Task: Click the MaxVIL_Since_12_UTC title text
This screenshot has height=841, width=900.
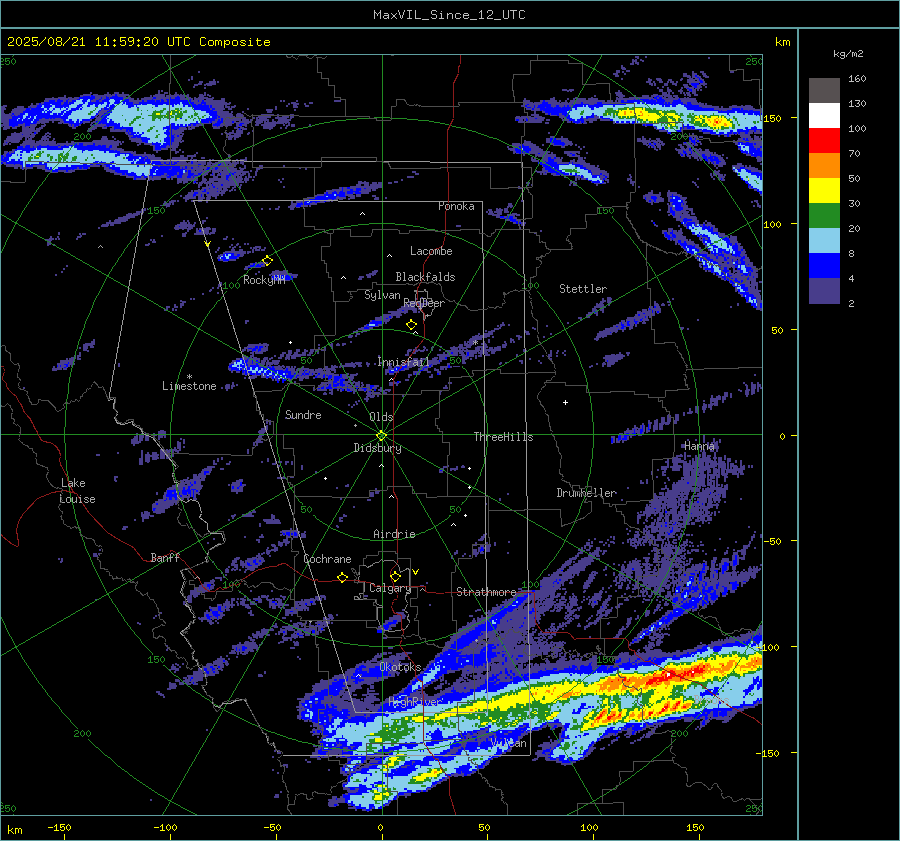Action: [x=449, y=15]
